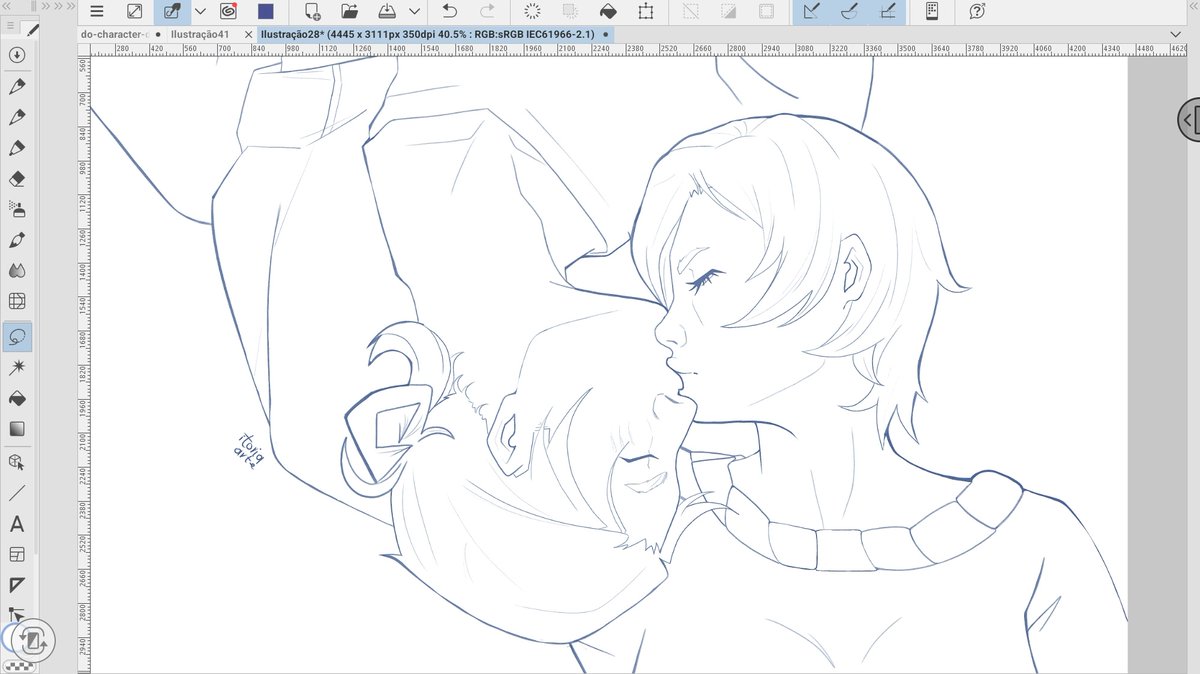Image resolution: width=1200 pixels, height=674 pixels.
Task: Select the Pencil tool
Action: pos(17,117)
